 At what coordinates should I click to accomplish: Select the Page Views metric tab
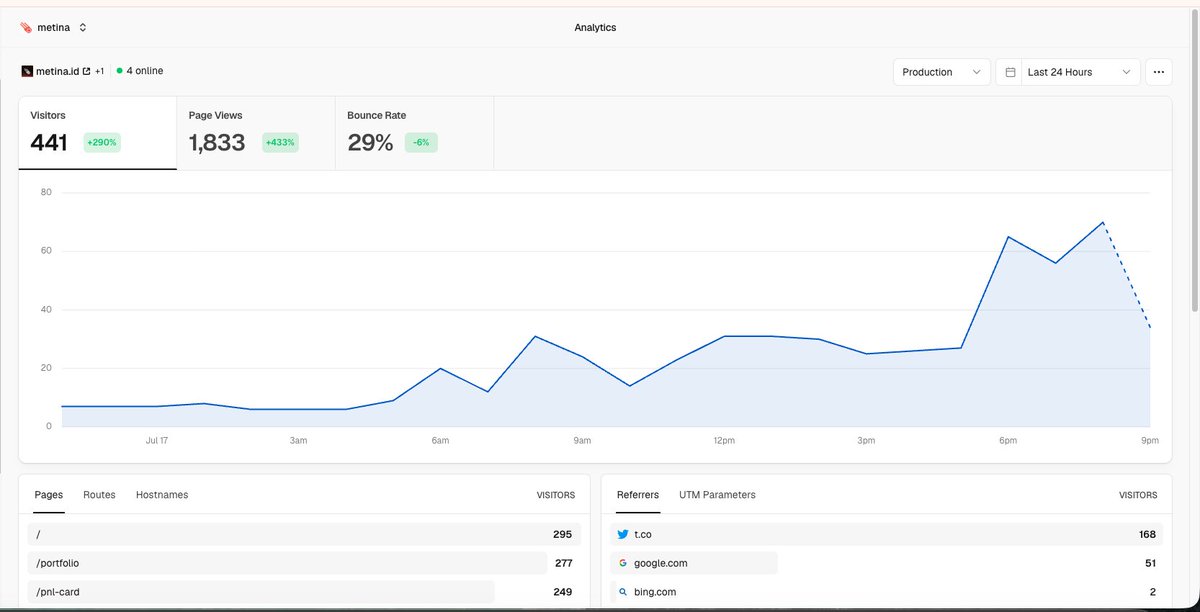pos(256,133)
